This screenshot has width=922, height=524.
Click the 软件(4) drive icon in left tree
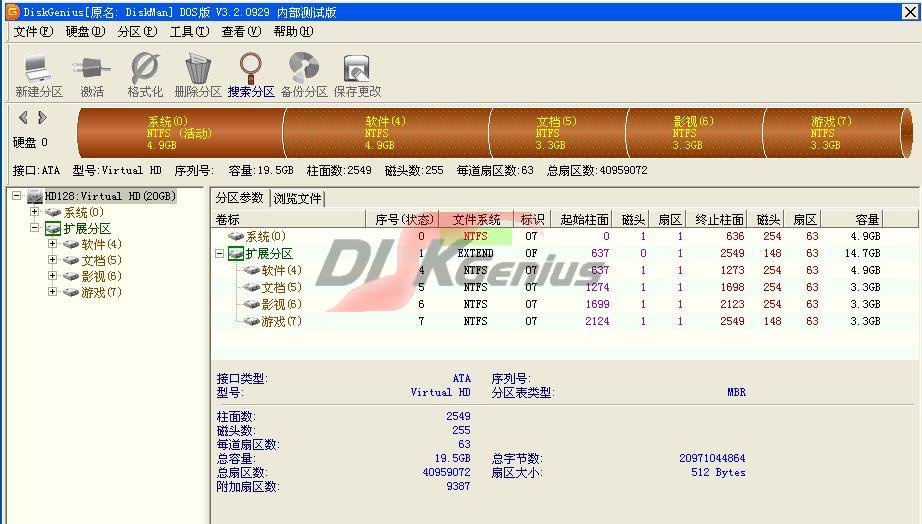pos(71,244)
